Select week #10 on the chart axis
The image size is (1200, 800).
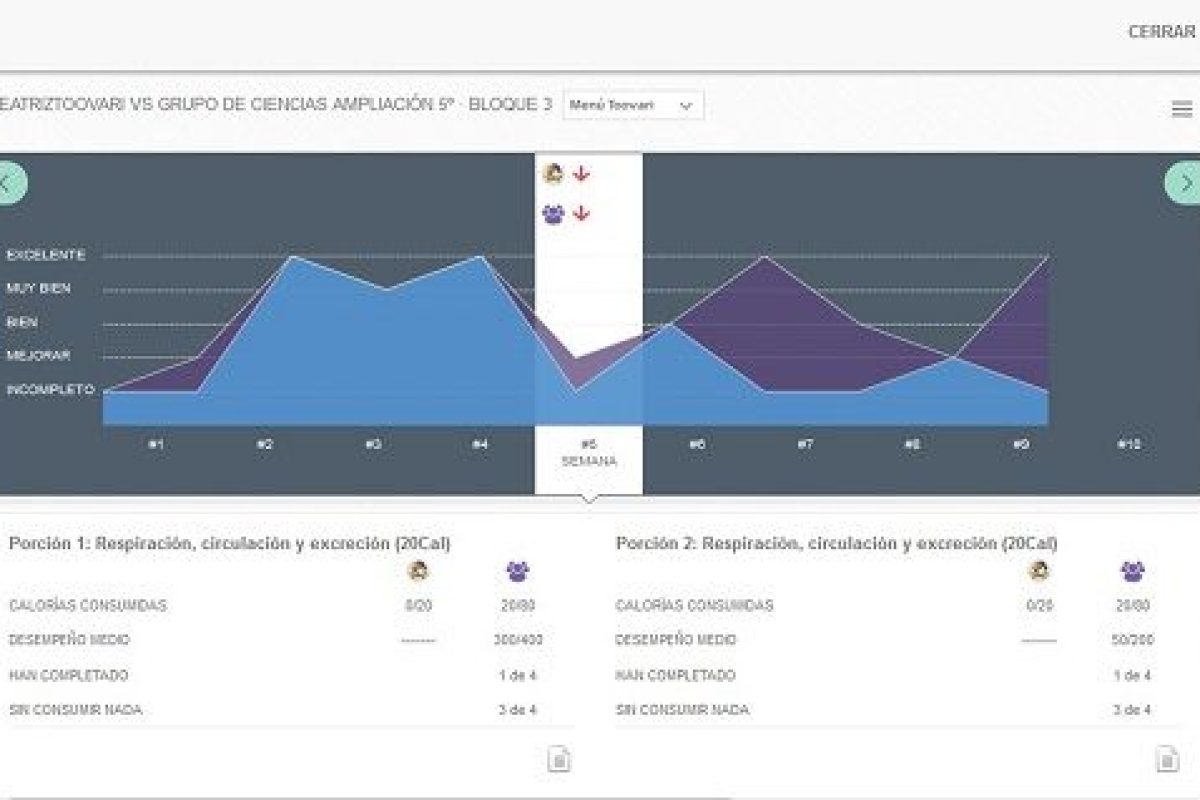(1128, 444)
